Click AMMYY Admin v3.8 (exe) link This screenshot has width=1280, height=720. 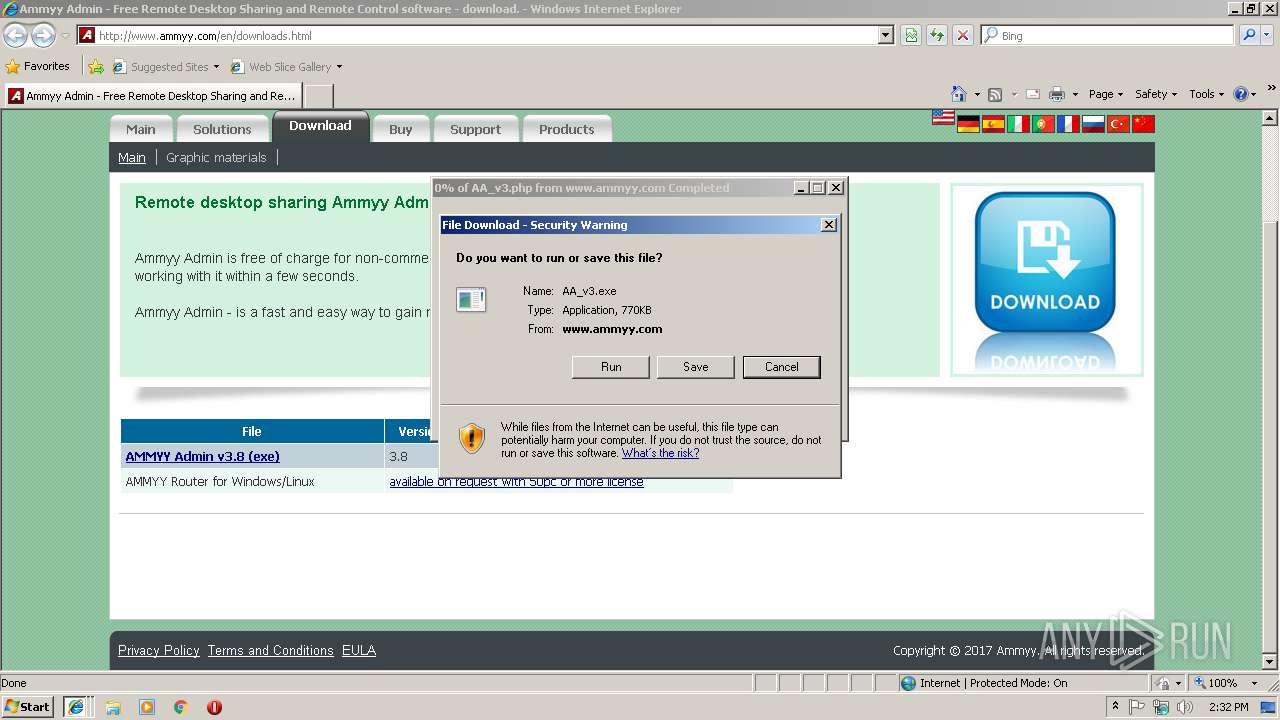(x=203, y=456)
